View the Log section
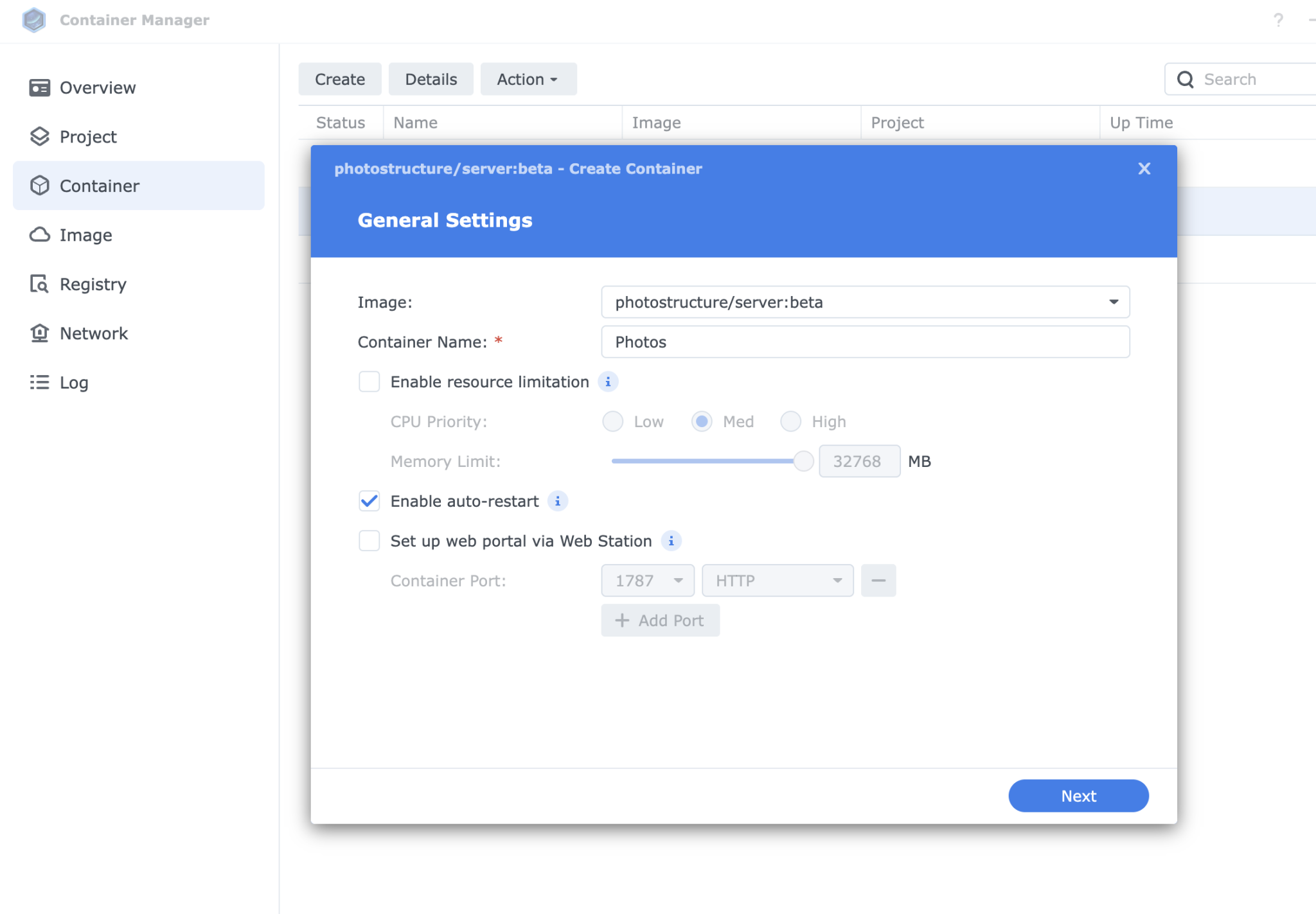Image resolution: width=1316 pixels, height=914 pixels. click(x=75, y=382)
